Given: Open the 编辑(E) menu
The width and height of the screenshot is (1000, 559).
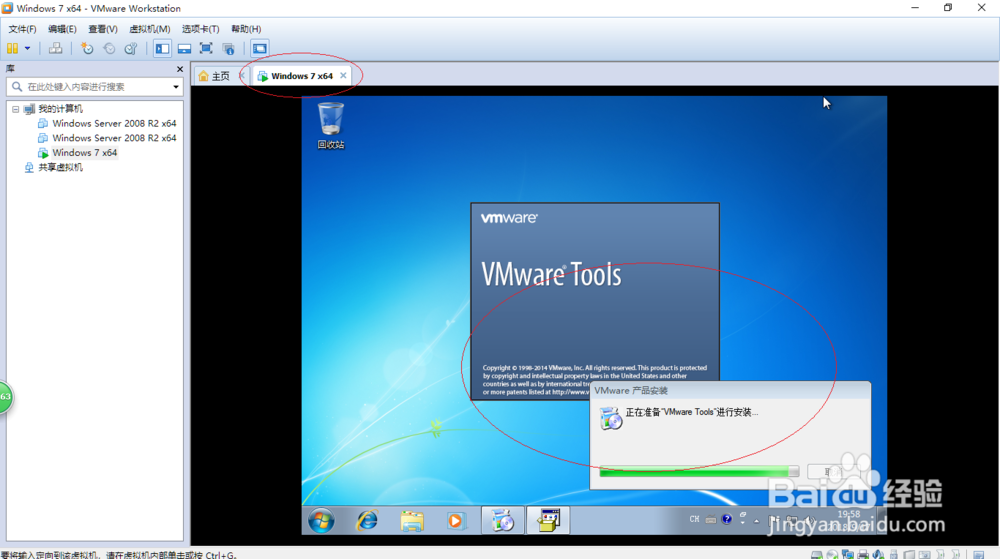Looking at the screenshot, I should [x=62, y=29].
